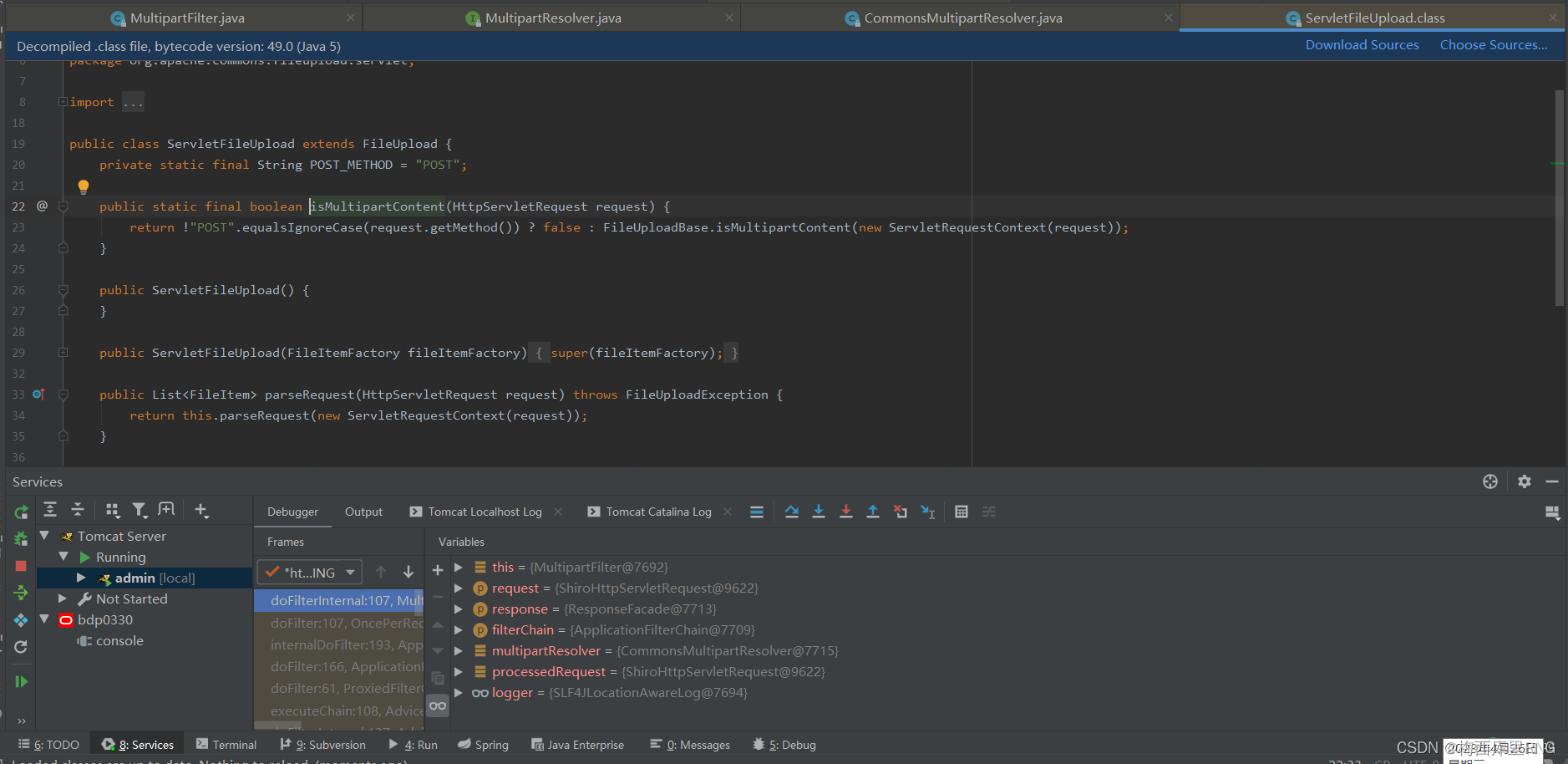
Task: Toggle the glasses Show Watches icon
Action: (438, 706)
